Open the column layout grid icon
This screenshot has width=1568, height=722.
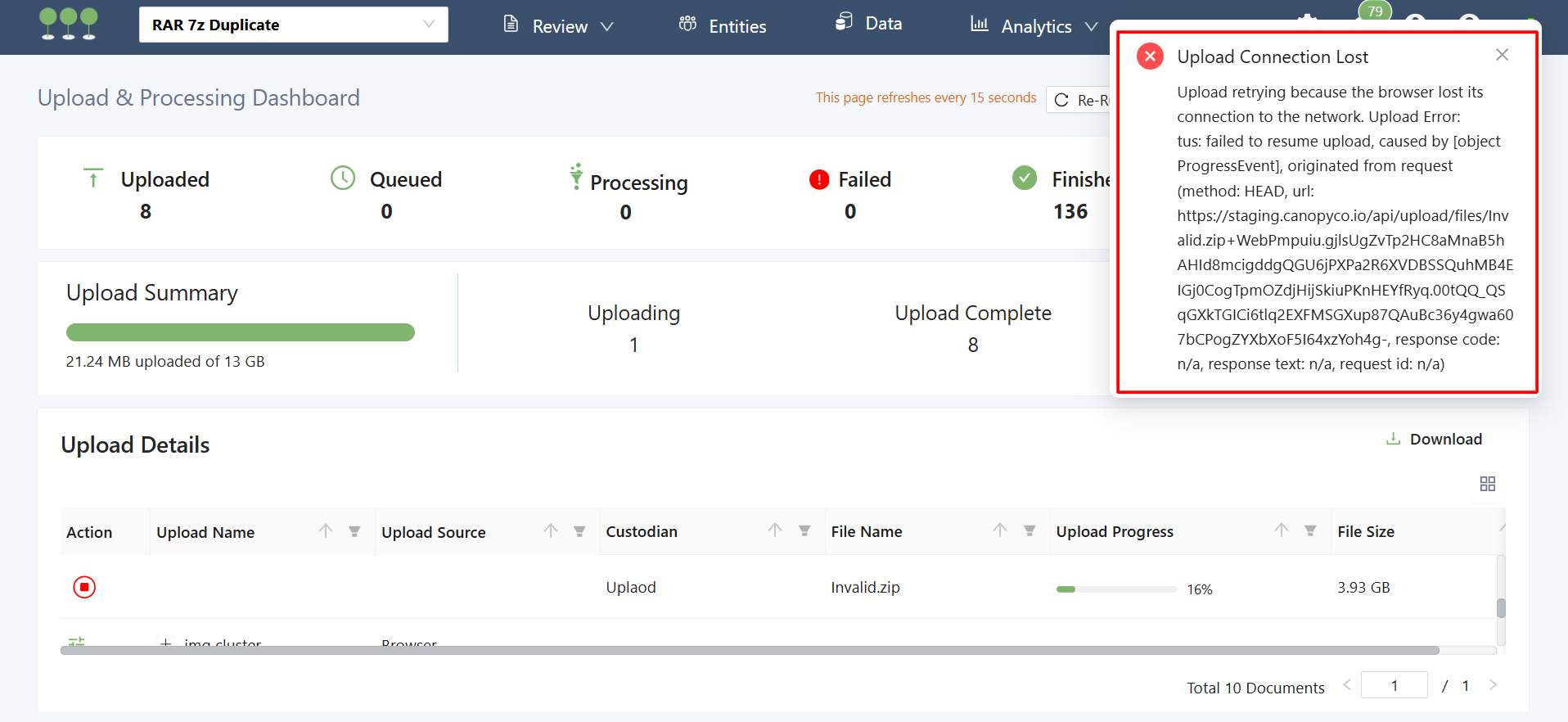(1487, 484)
